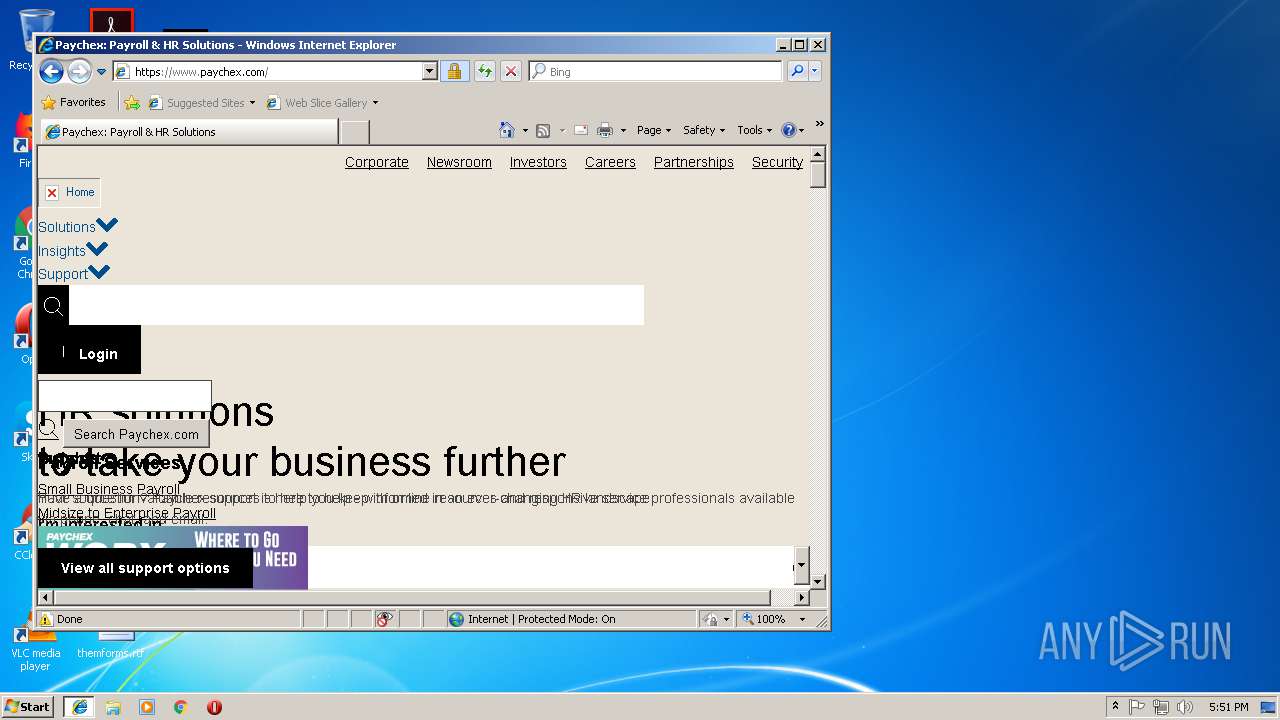The image size is (1280, 720).
Task: Refresh the page with the green arrows icon
Action: [484, 71]
